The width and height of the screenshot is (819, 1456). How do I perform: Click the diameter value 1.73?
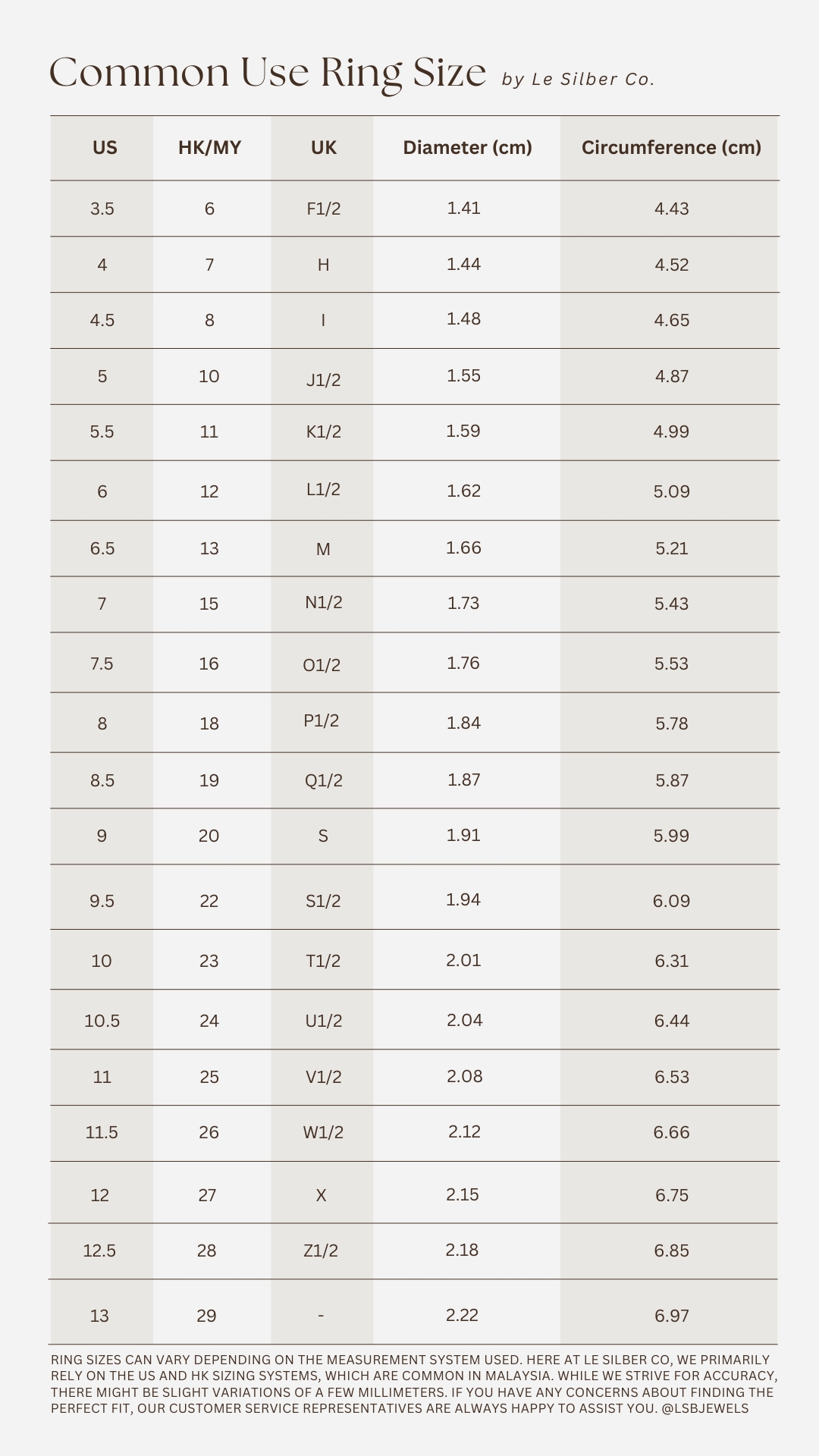pyautogui.click(x=464, y=604)
